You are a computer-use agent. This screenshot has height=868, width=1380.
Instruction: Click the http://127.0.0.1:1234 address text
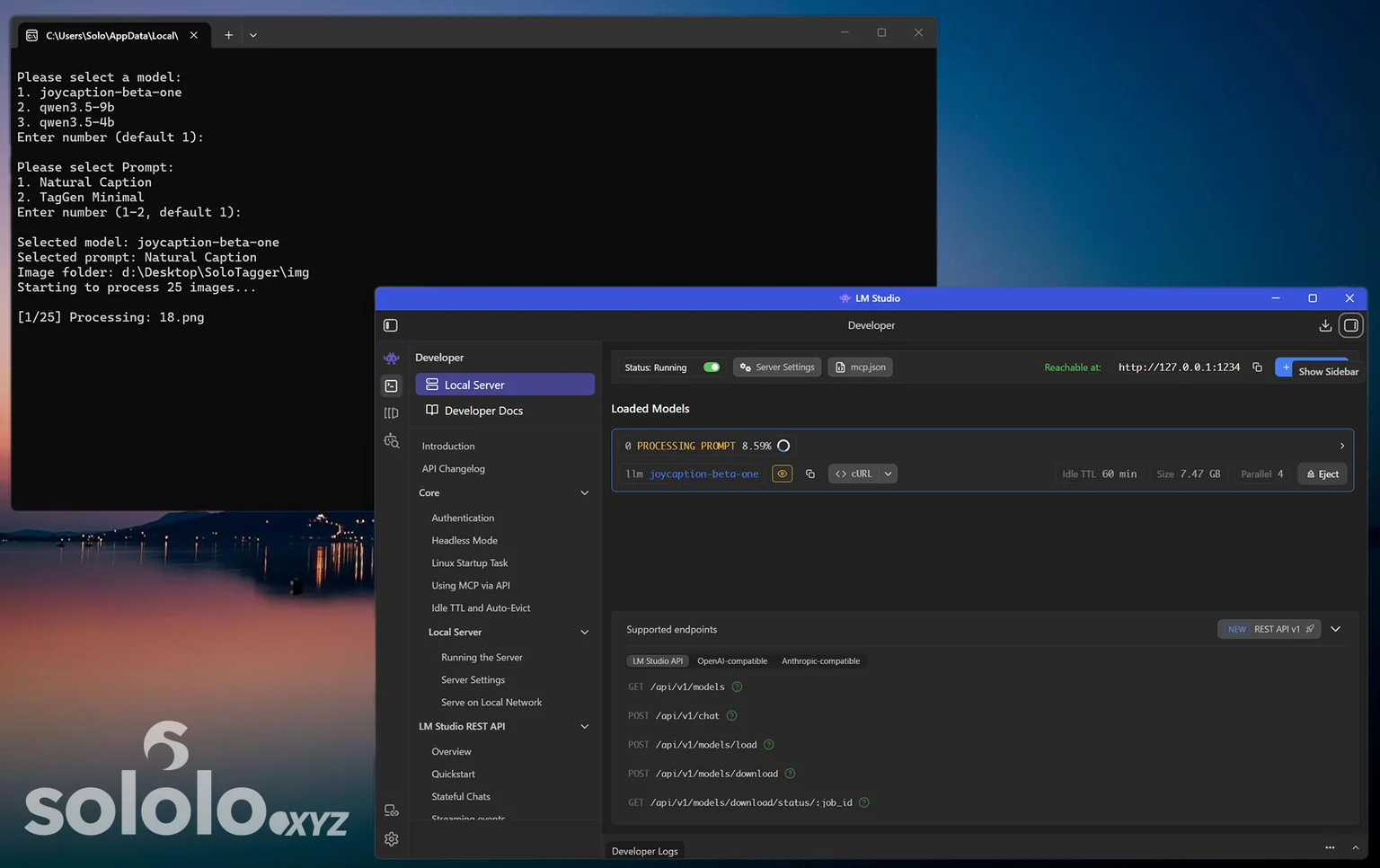(1179, 368)
